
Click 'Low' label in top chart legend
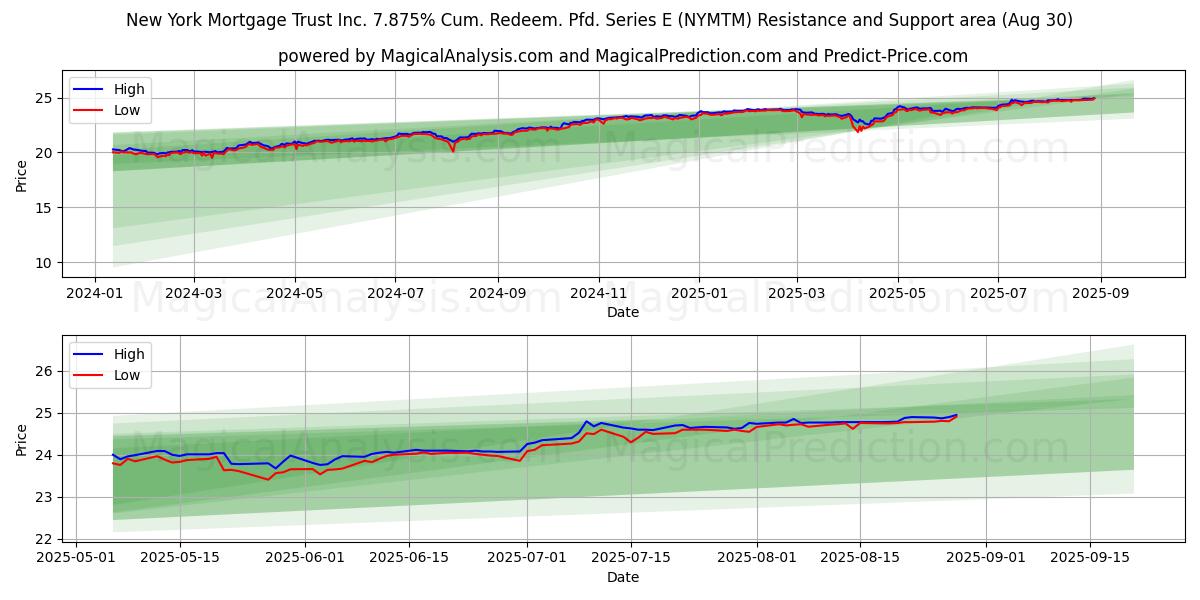point(127,110)
